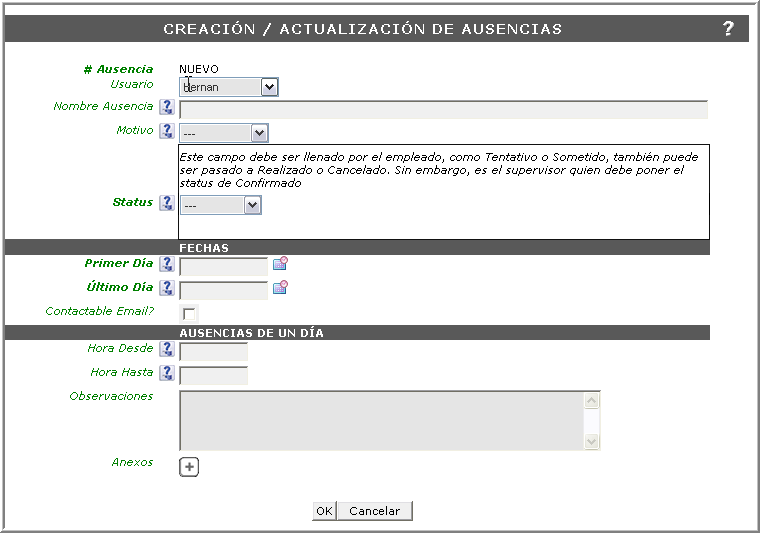Viewport: 760px width, 533px height.
Task: Expand the Status dropdown
Action: (x=252, y=205)
